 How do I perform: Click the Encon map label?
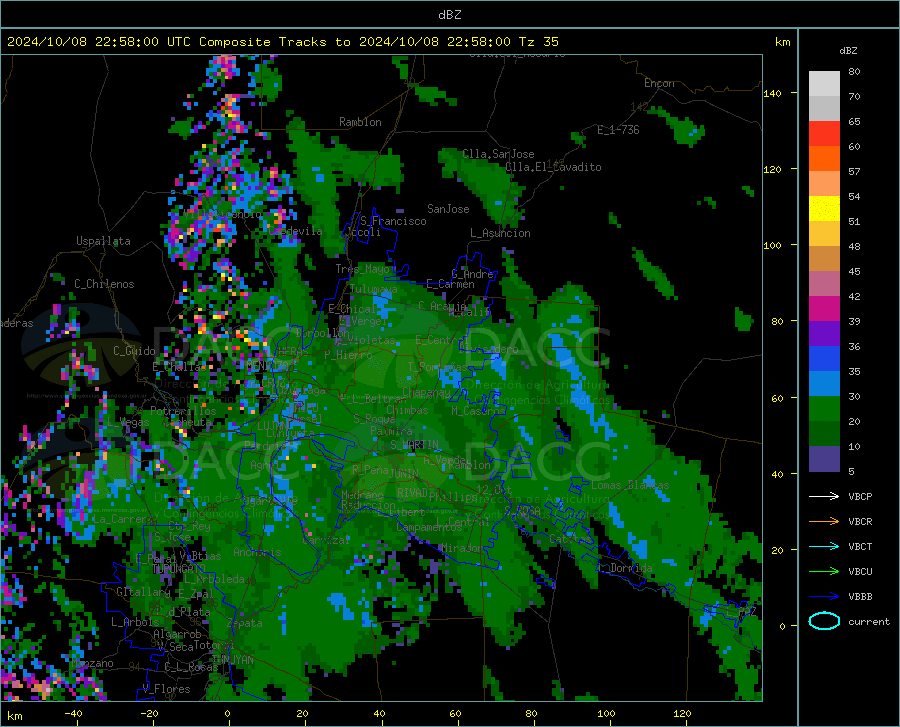(x=659, y=83)
